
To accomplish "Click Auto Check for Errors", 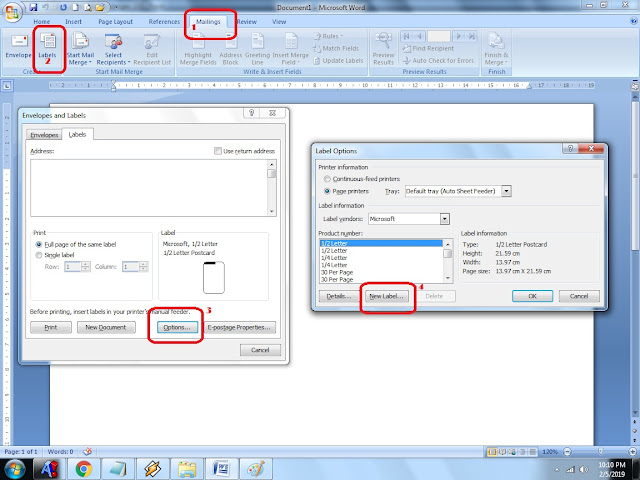I will pyautogui.click(x=438, y=60).
